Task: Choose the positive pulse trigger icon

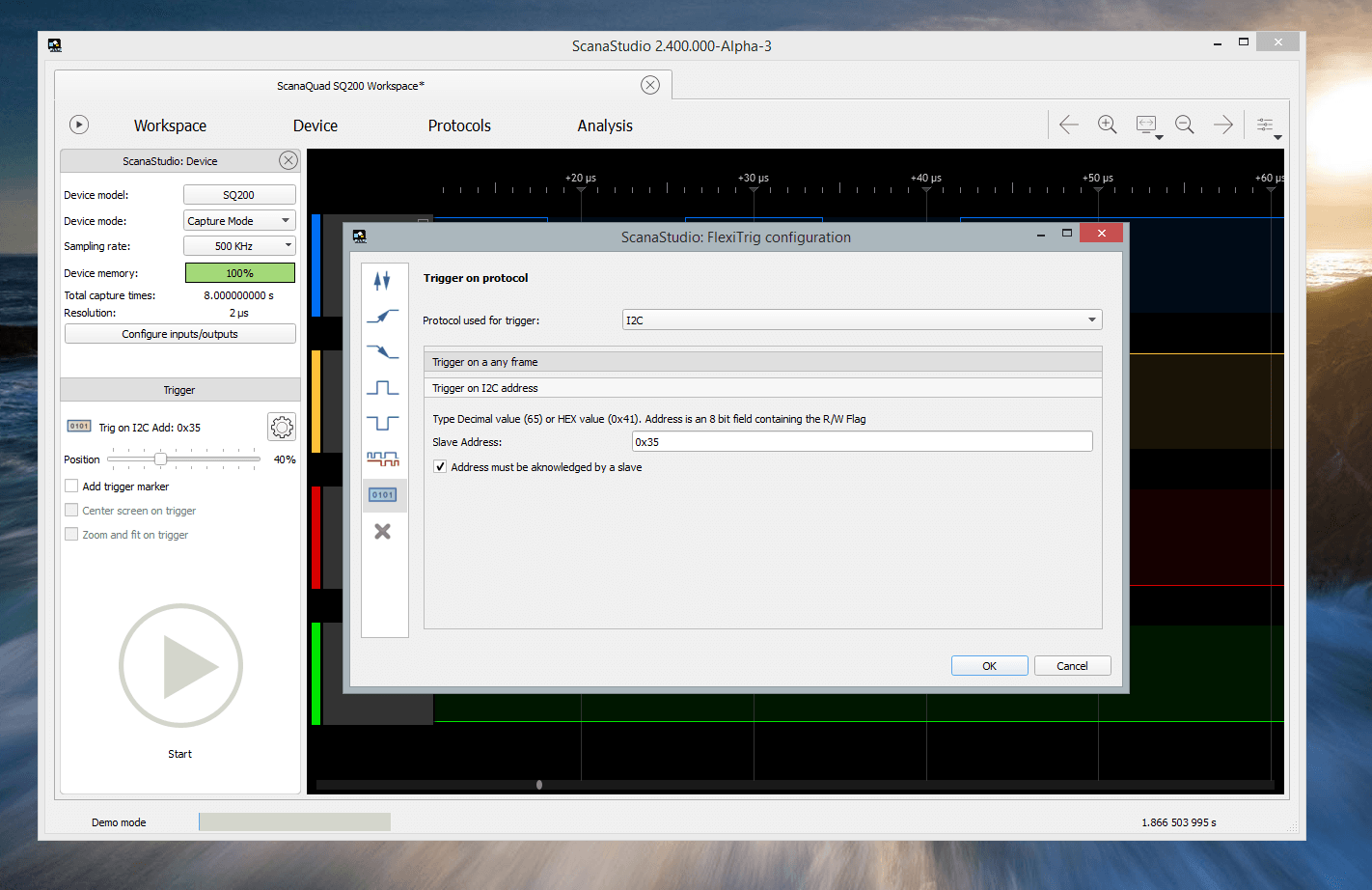Action: (x=384, y=387)
